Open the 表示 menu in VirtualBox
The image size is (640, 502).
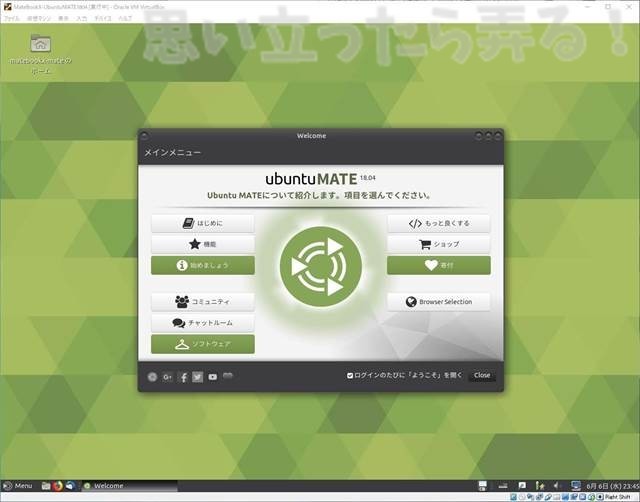63,18
